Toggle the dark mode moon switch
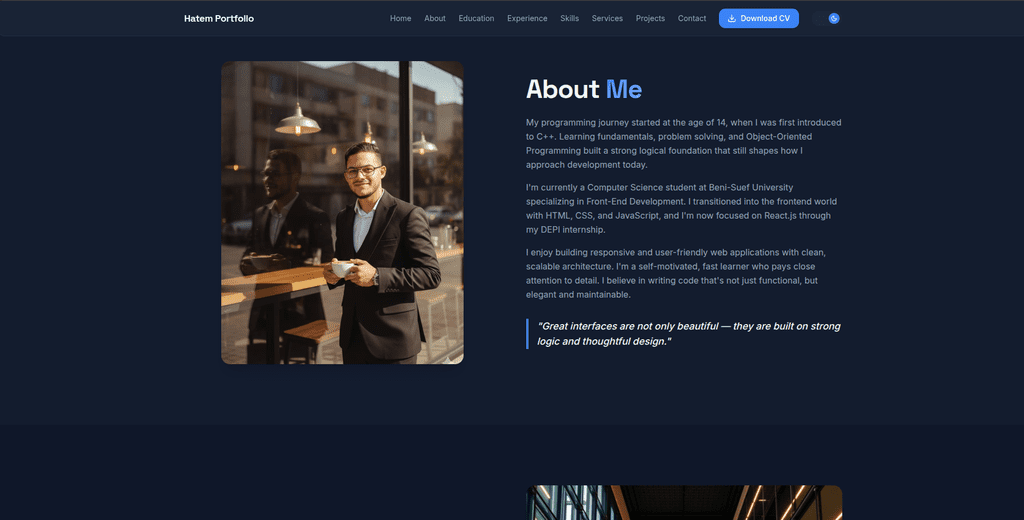Viewport: 1024px width, 520px height. (x=826, y=18)
